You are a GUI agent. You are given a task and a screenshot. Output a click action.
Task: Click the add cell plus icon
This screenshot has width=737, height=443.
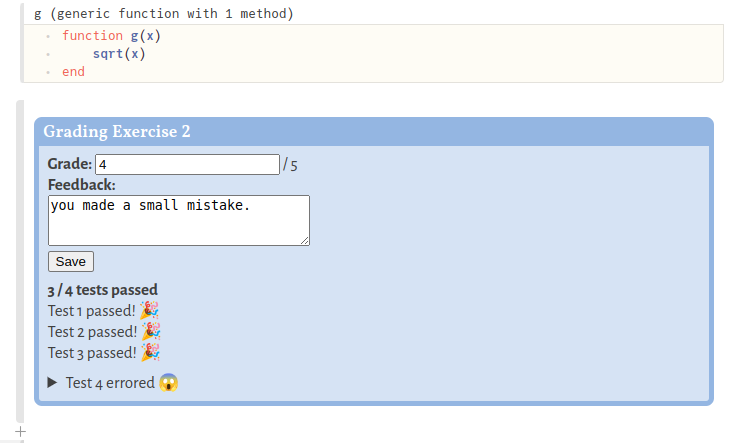[x=20, y=431]
